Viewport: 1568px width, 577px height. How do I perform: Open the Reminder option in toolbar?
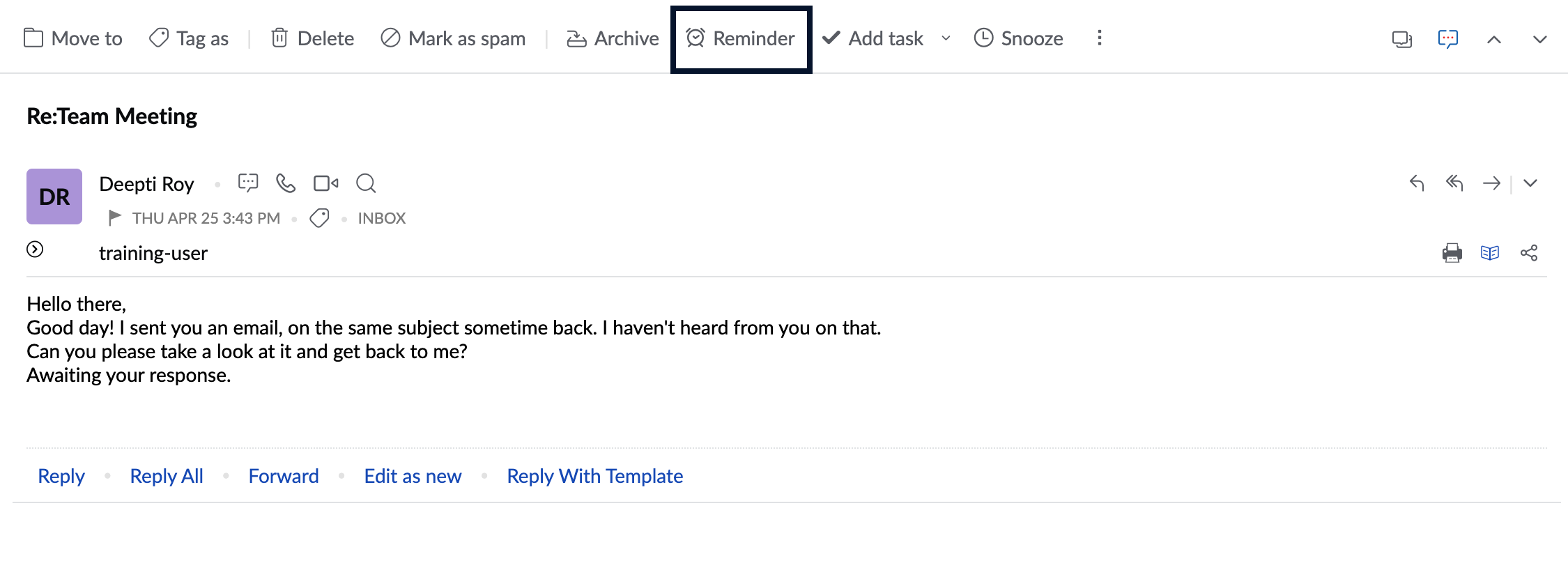coord(741,38)
